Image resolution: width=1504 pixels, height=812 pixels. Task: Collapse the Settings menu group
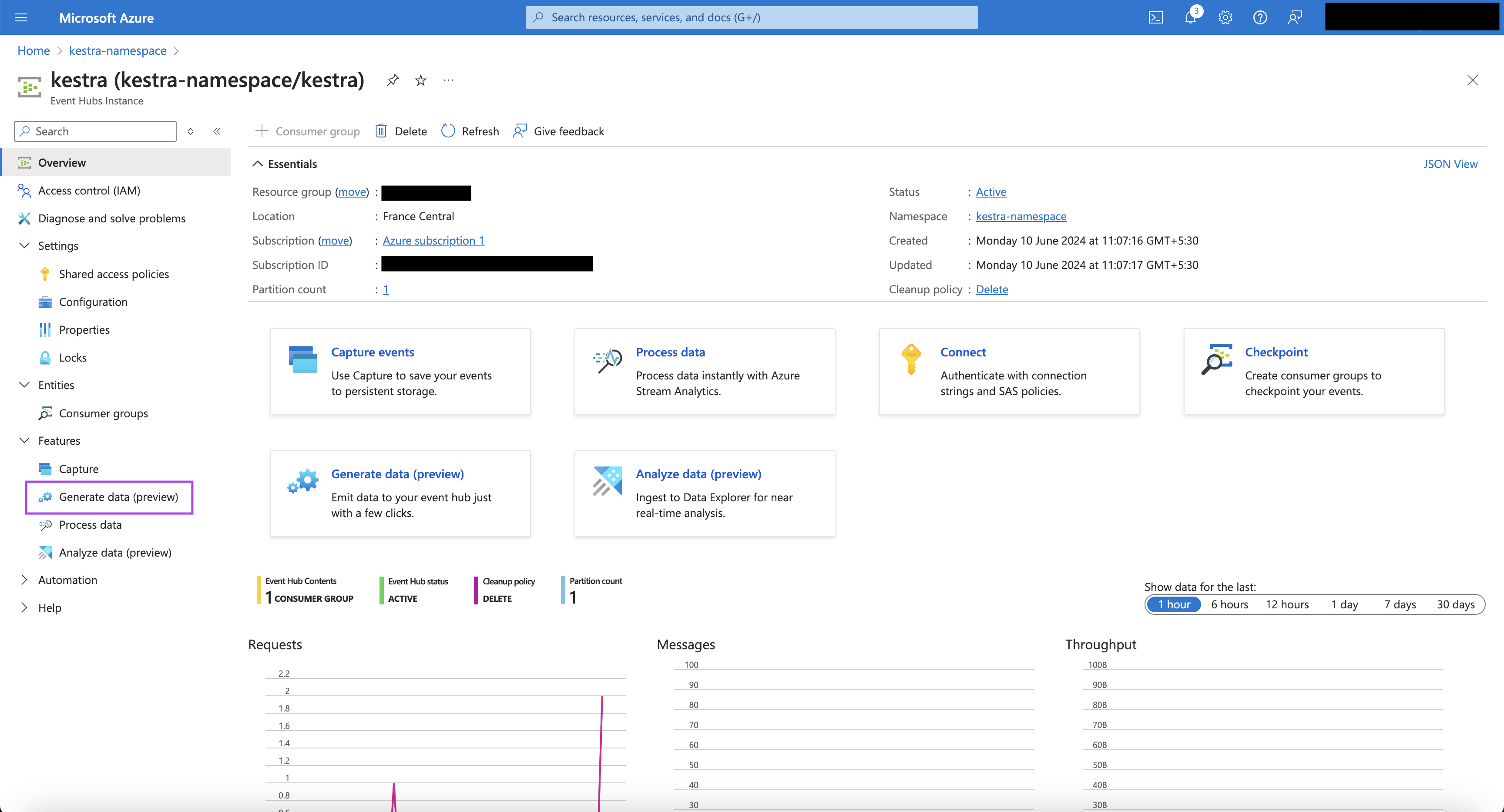click(x=24, y=246)
